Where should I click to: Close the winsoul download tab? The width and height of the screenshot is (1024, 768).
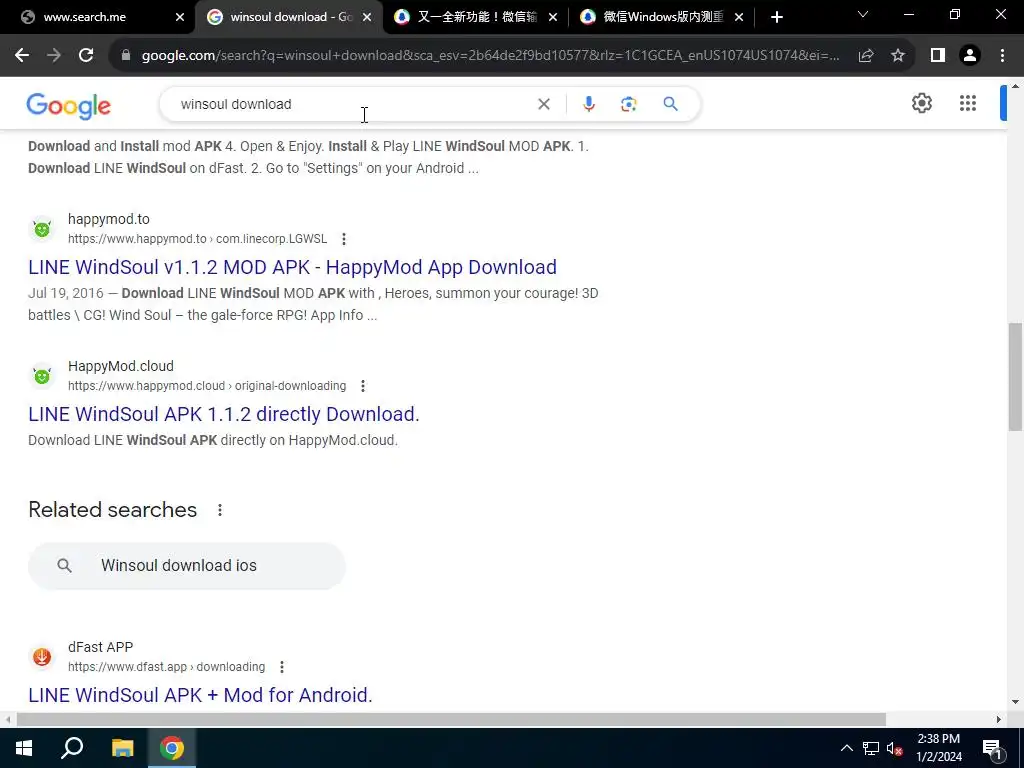pos(367,18)
